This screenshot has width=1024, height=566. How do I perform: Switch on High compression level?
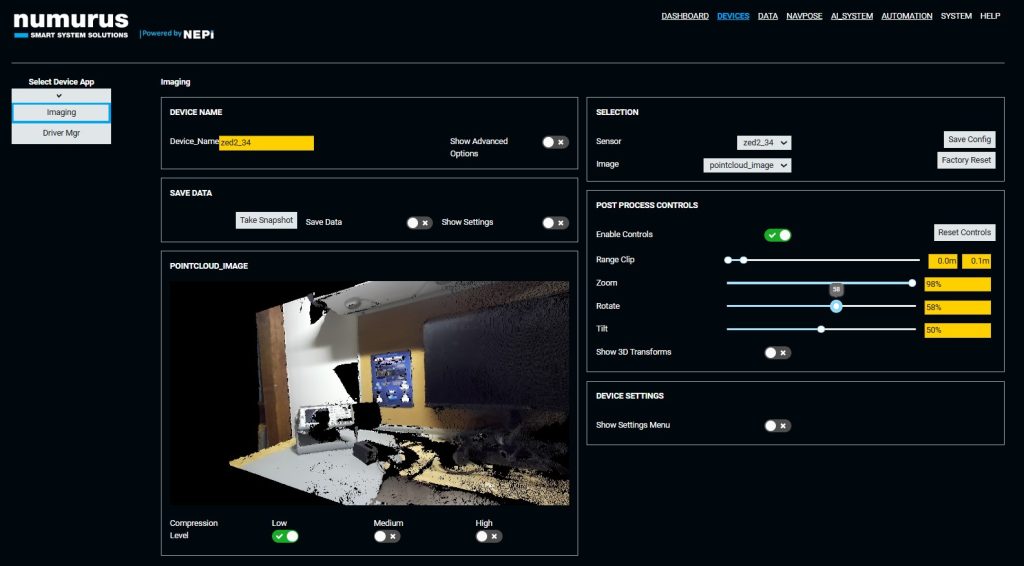pyautogui.click(x=489, y=536)
